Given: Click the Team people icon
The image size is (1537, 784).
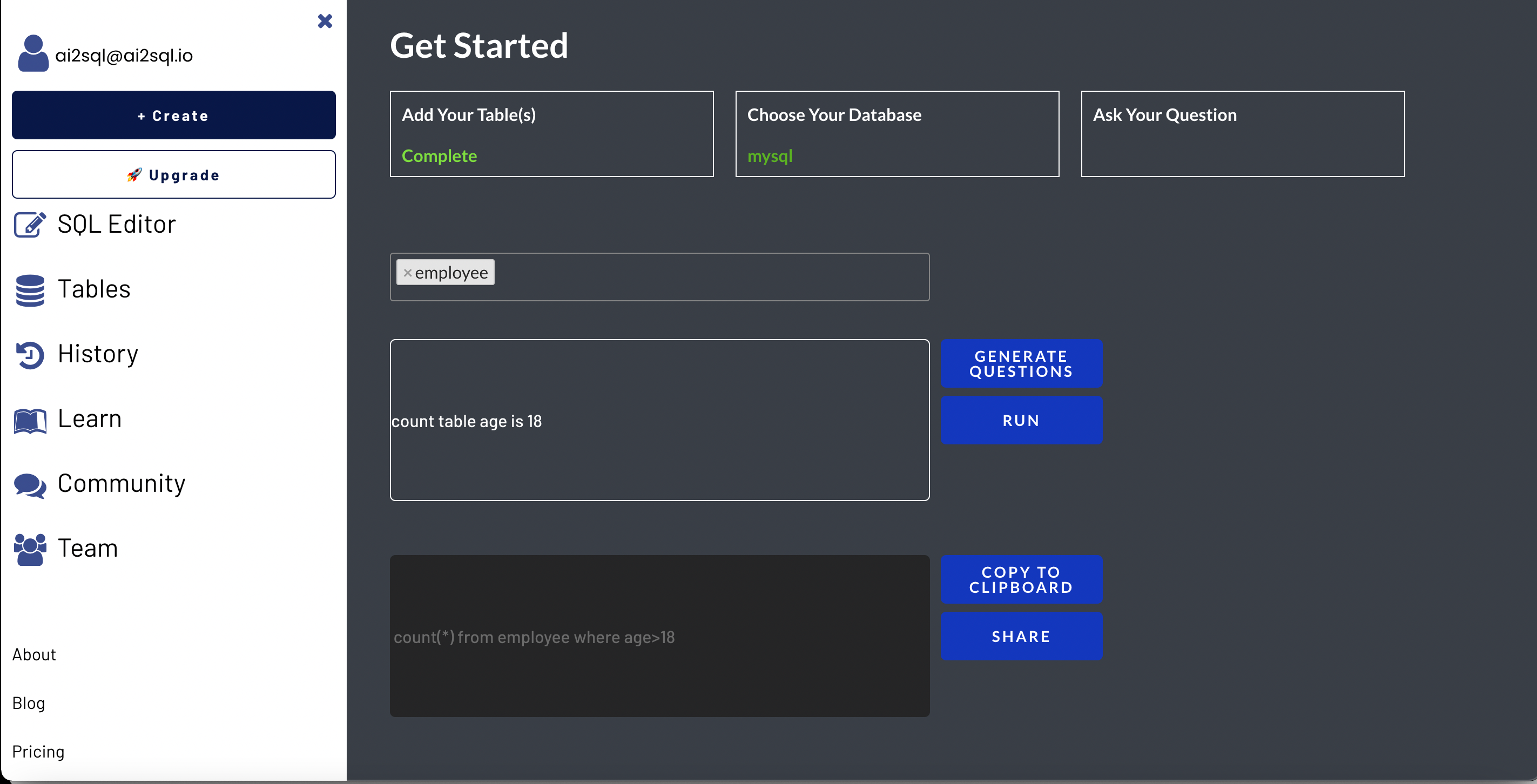Looking at the screenshot, I should [30, 549].
